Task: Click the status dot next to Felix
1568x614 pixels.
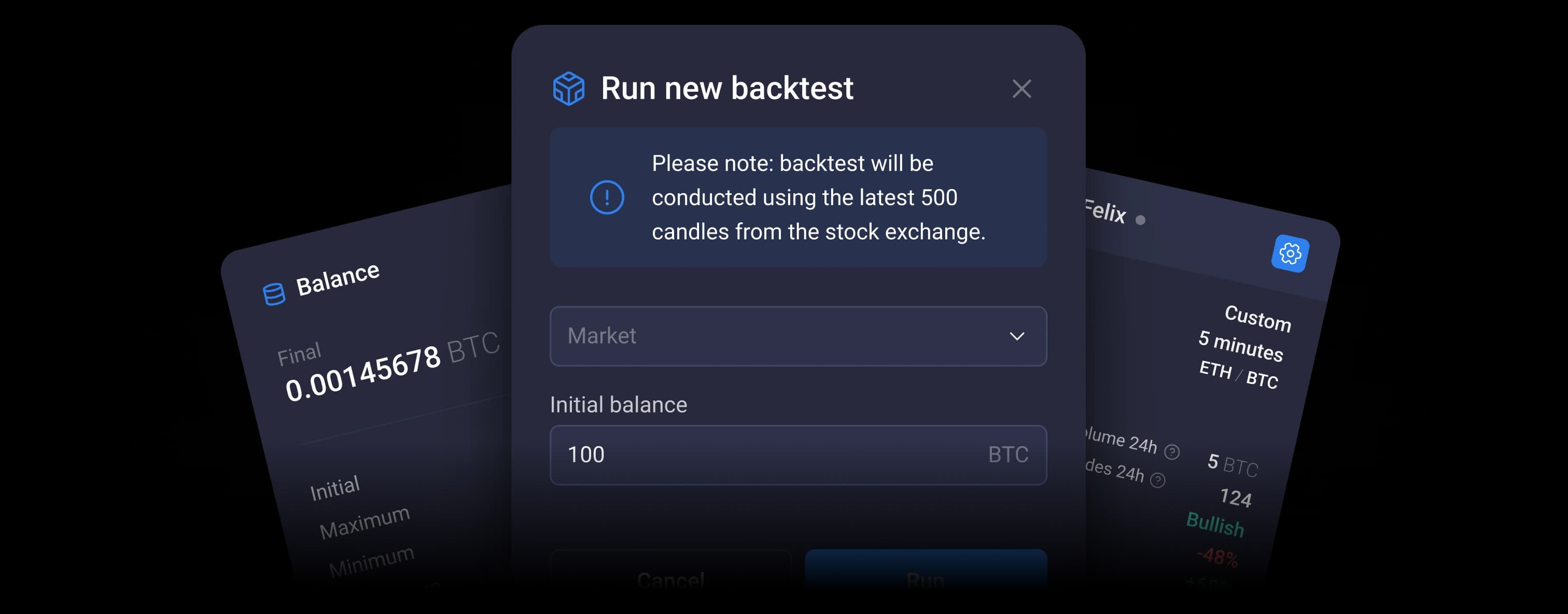Action: coord(1140,220)
